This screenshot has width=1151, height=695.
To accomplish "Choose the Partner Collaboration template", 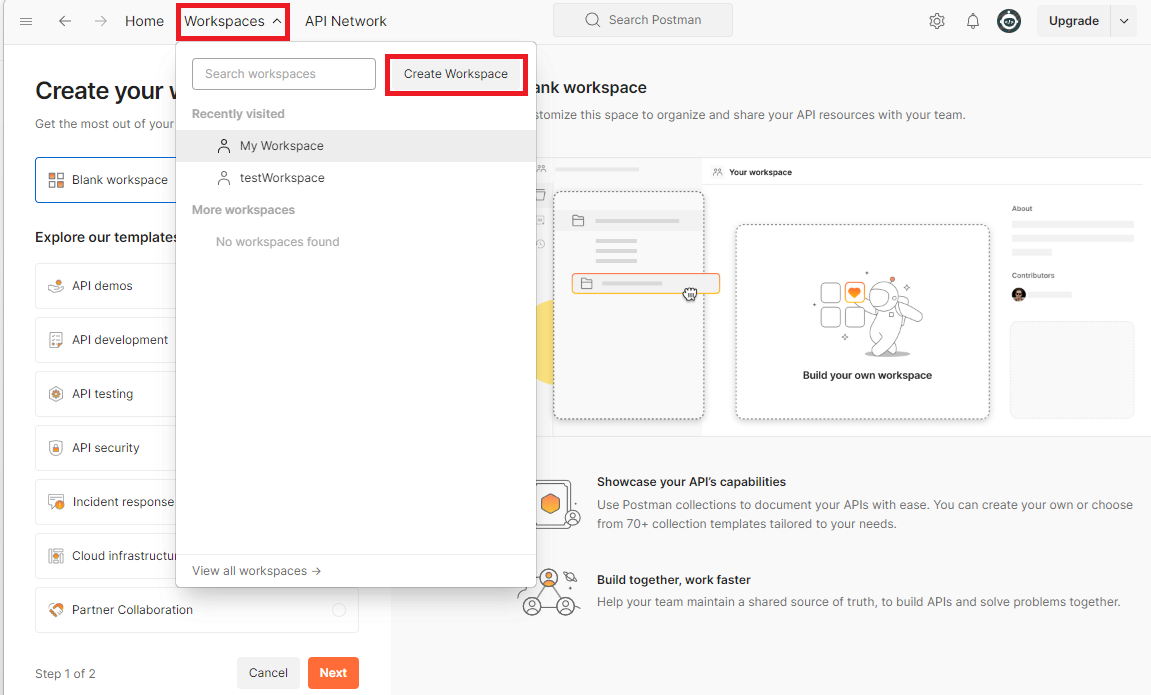I will [197, 610].
